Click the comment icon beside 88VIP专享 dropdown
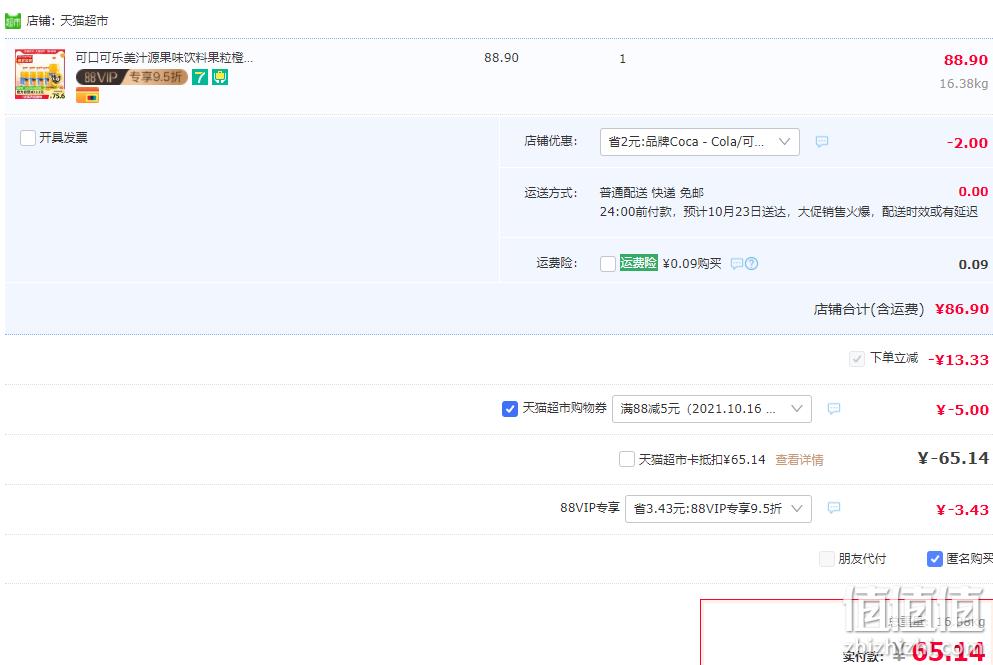 (834, 508)
